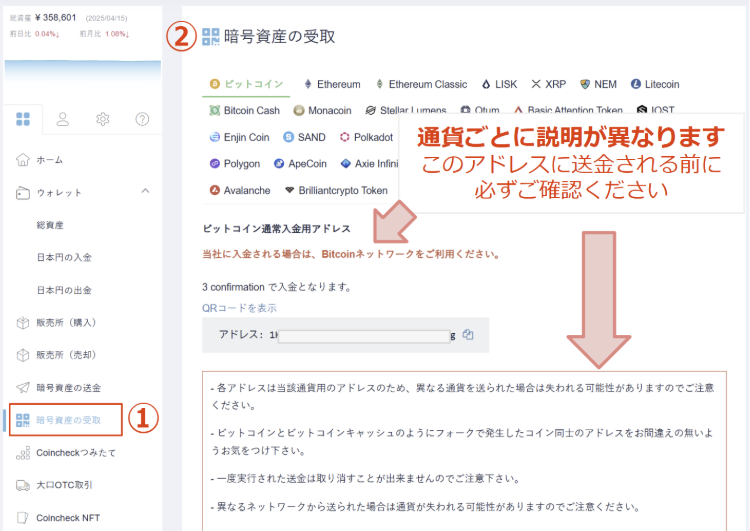750x531 pixels.
Task: Choose the Monacoin currency option
Action: [323, 110]
